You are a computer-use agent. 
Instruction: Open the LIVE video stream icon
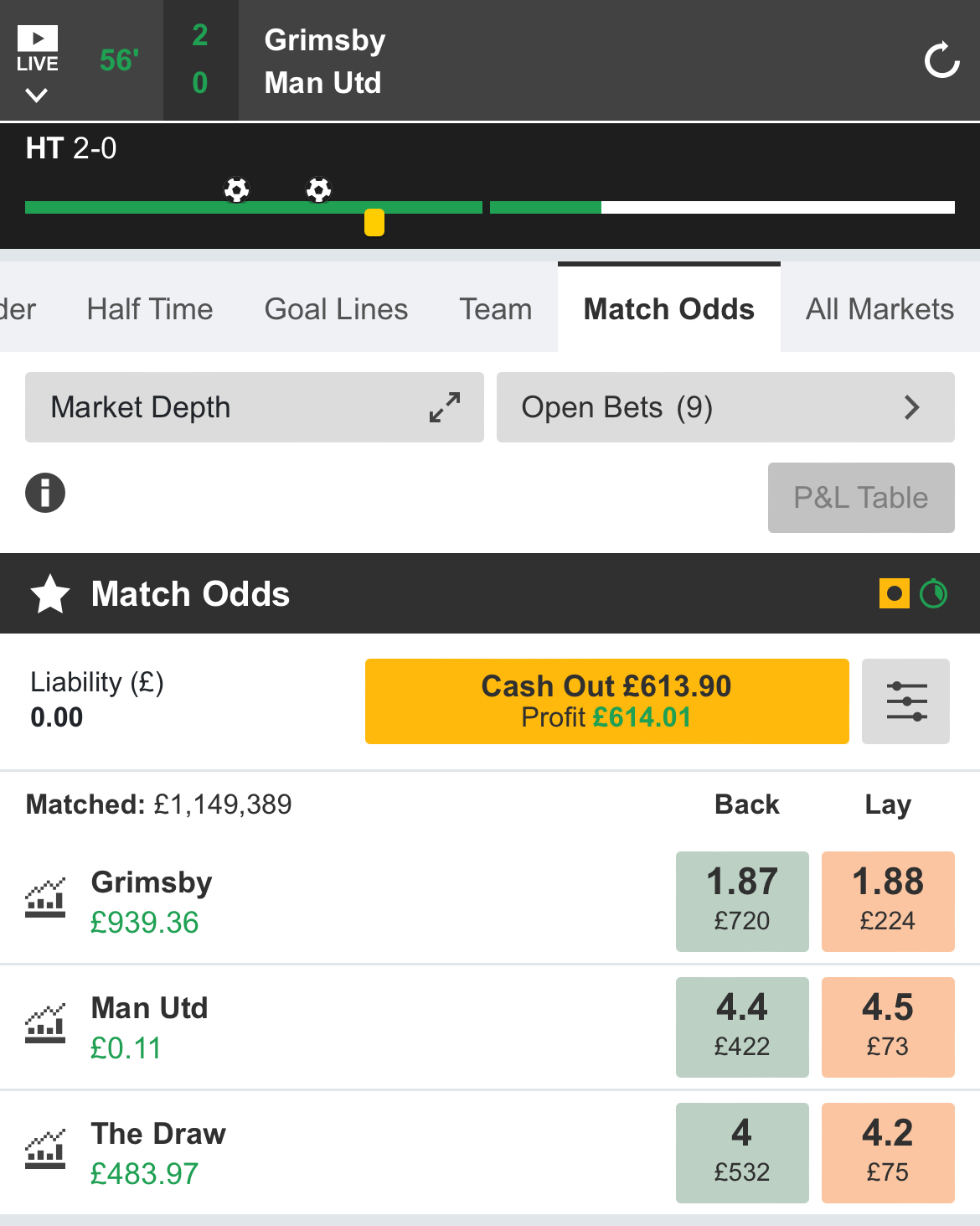pyautogui.click(x=38, y=49)
